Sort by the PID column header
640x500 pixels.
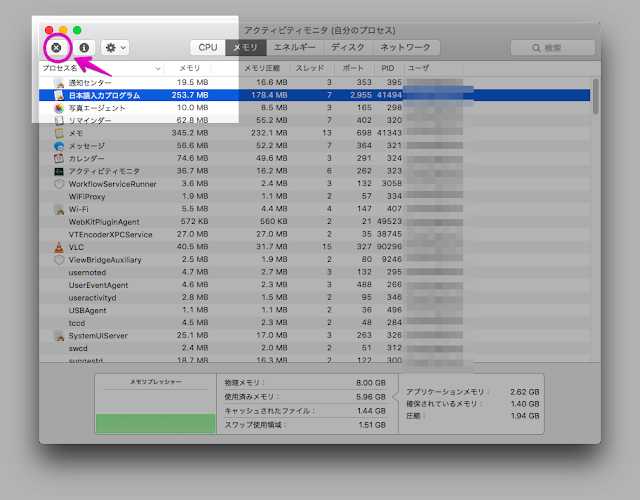pos(388,68)
